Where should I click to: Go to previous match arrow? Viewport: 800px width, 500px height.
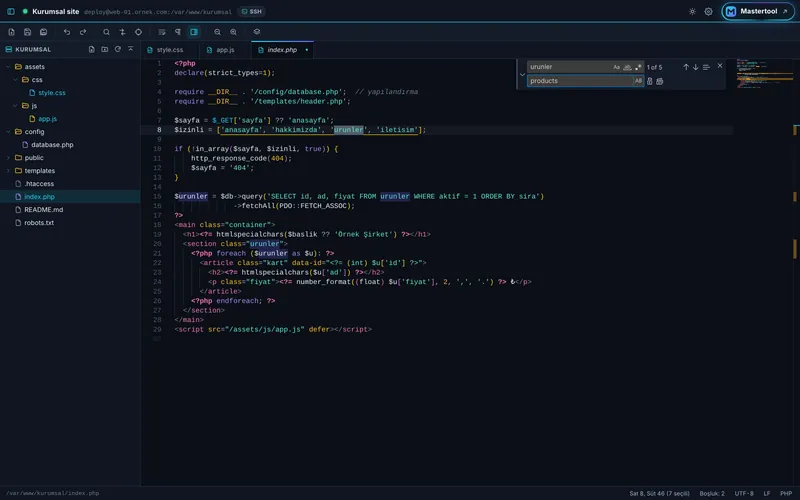(686, 67)
